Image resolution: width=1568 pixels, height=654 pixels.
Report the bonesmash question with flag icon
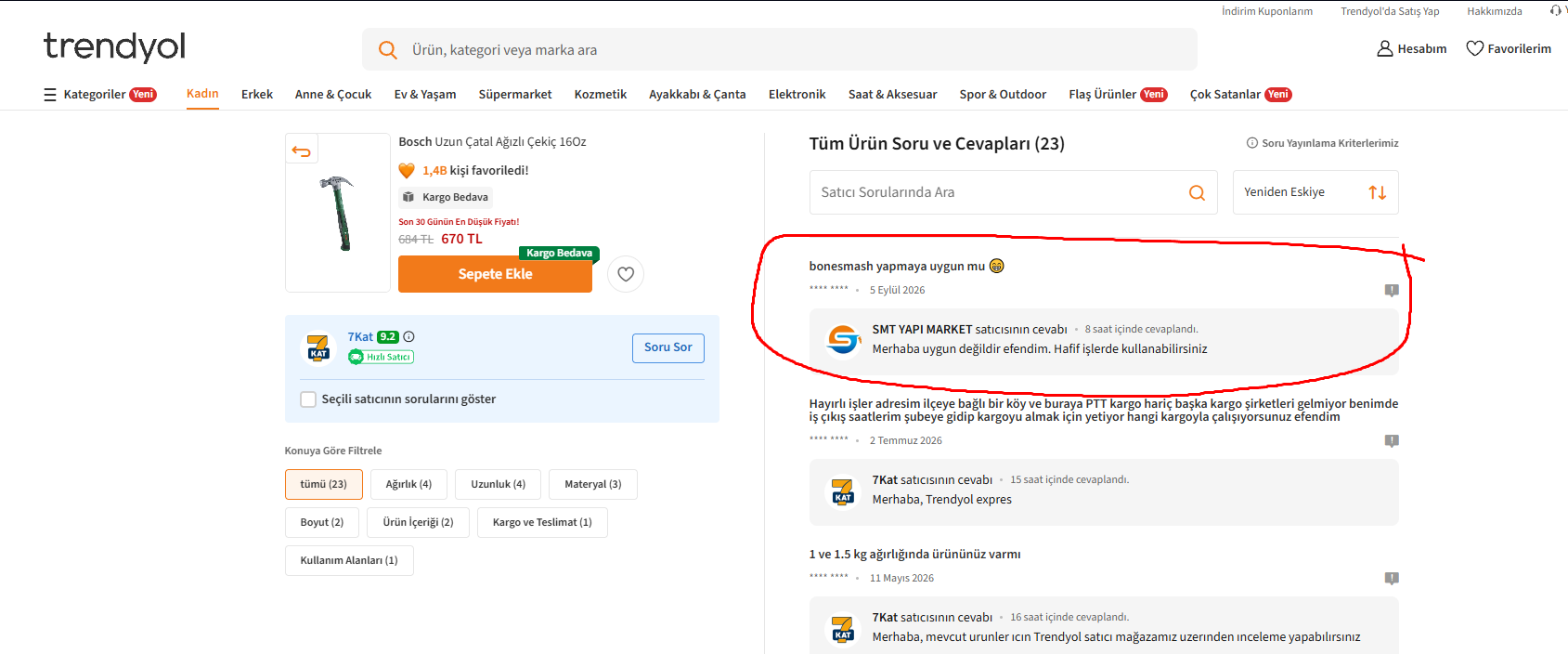tap(1392, 290)
